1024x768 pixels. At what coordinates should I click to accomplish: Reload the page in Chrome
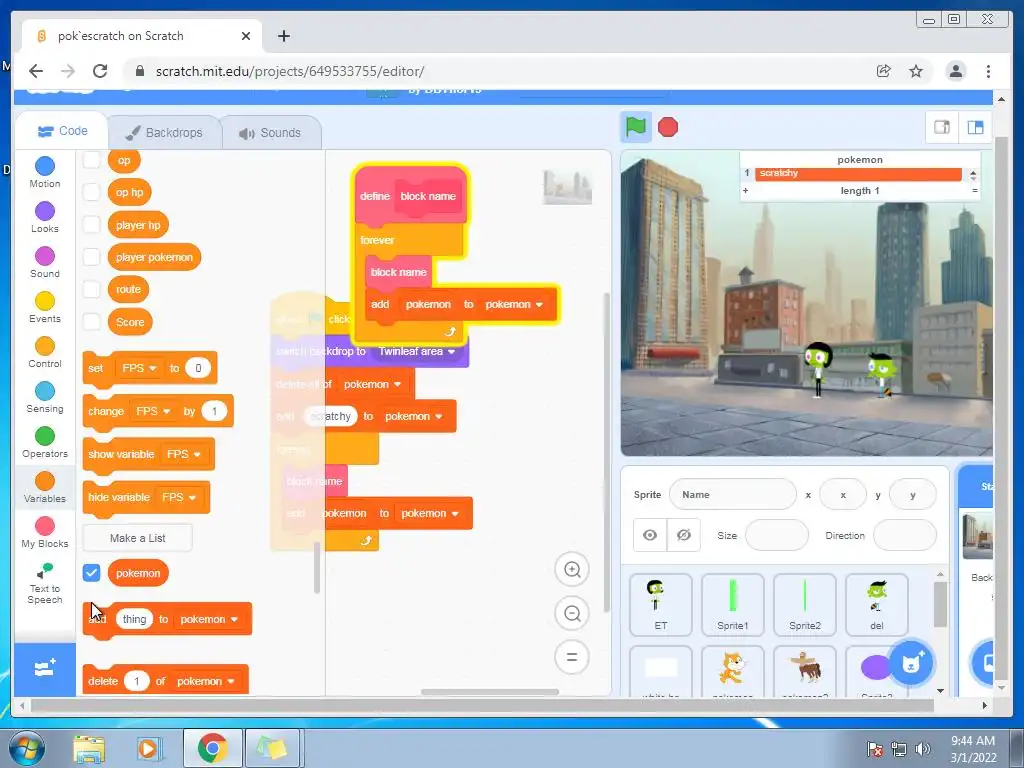click(x=100, y=71)
